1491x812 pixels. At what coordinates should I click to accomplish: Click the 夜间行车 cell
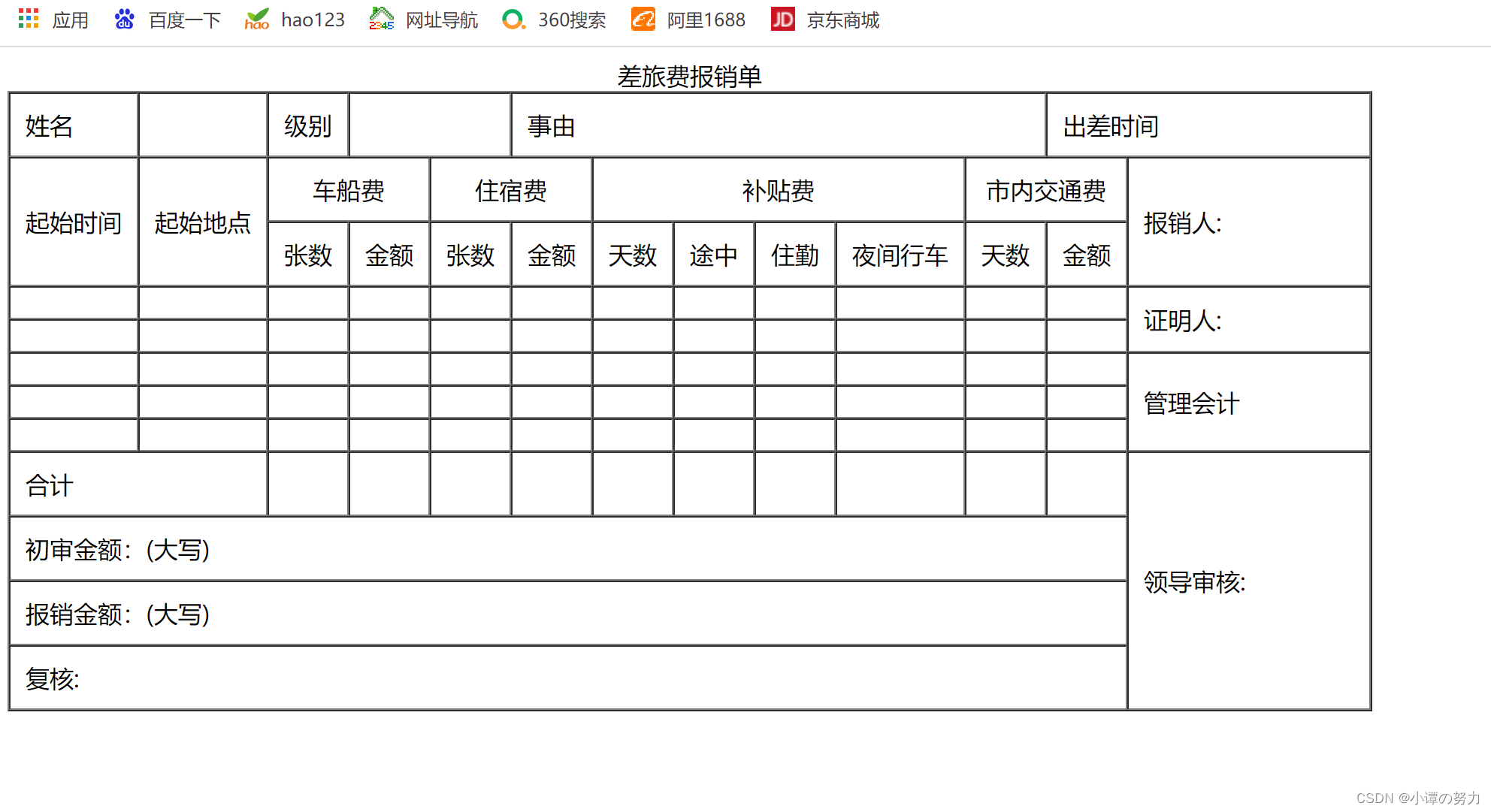point(900,255)
